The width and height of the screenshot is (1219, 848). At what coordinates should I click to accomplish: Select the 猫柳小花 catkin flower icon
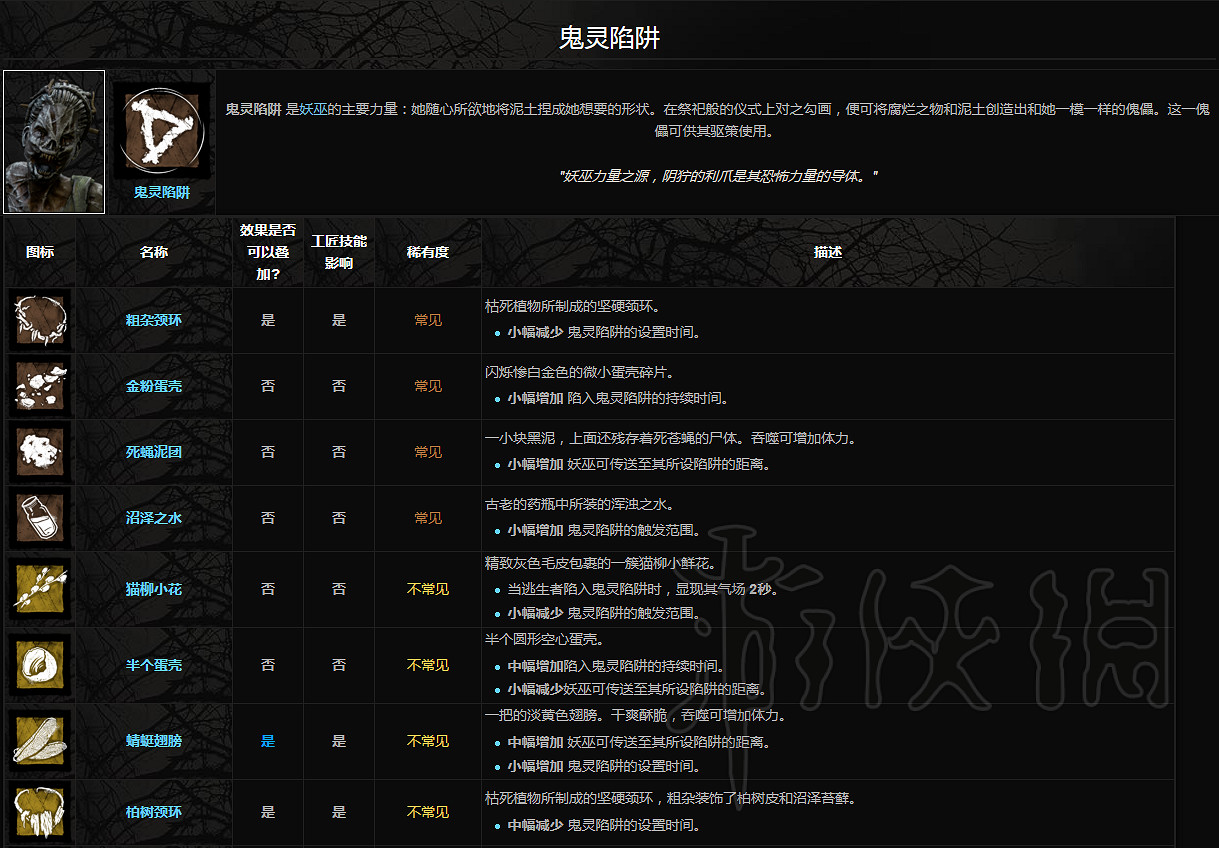click(39, 589)
